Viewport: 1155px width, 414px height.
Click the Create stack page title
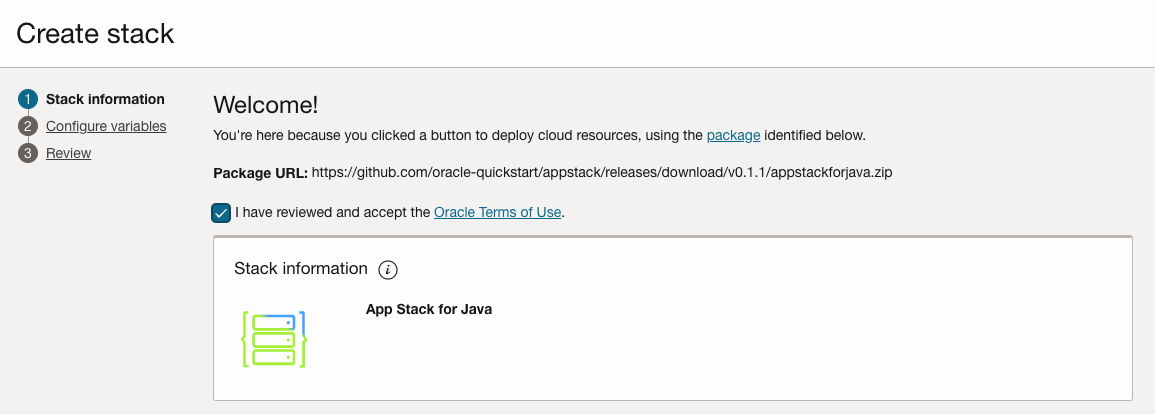(x=95, y=33)
